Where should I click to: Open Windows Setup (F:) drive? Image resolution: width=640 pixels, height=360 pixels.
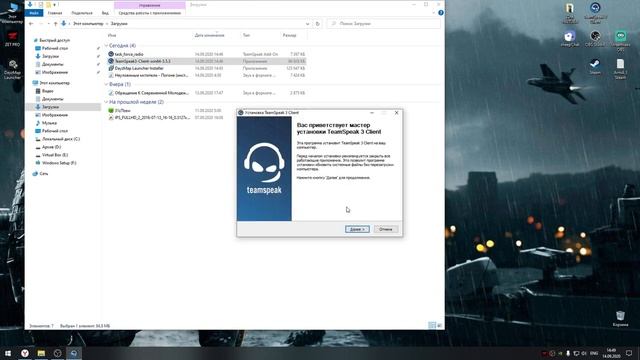[x=59, y=163]
